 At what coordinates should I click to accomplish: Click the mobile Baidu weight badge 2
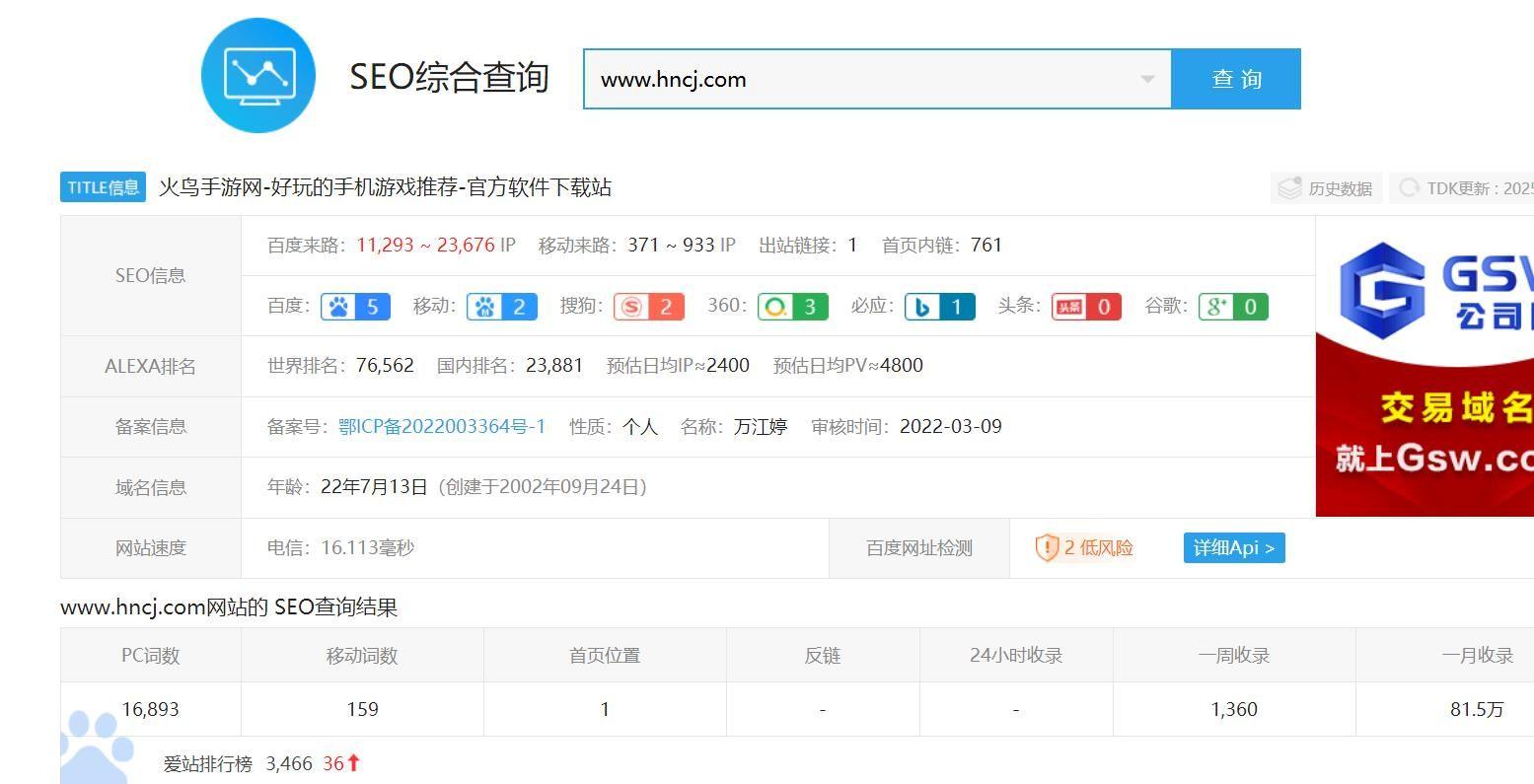pyautogui.click(x=502, y=307)
